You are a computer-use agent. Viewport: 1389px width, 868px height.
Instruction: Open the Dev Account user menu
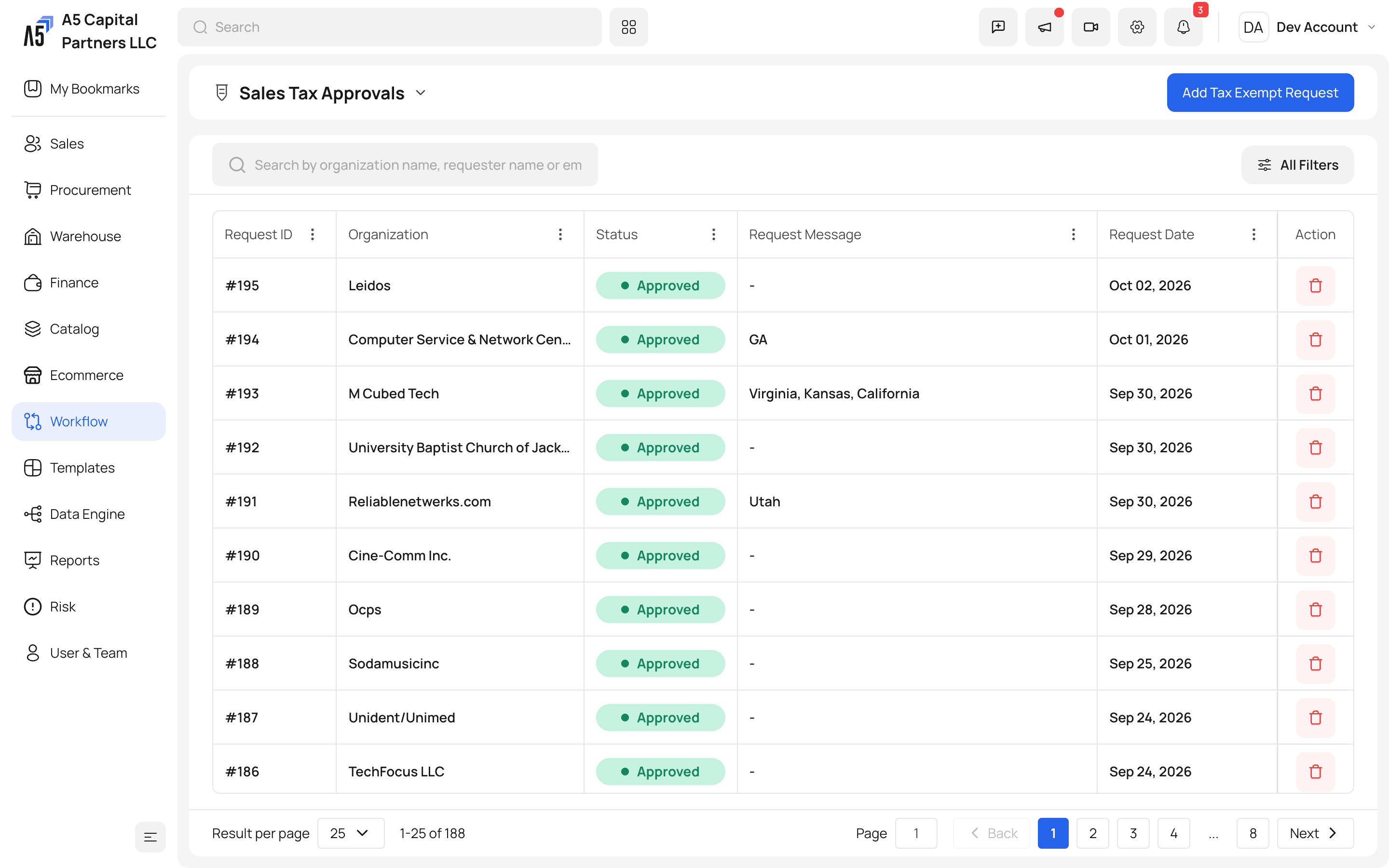(x=1307, y=27)
